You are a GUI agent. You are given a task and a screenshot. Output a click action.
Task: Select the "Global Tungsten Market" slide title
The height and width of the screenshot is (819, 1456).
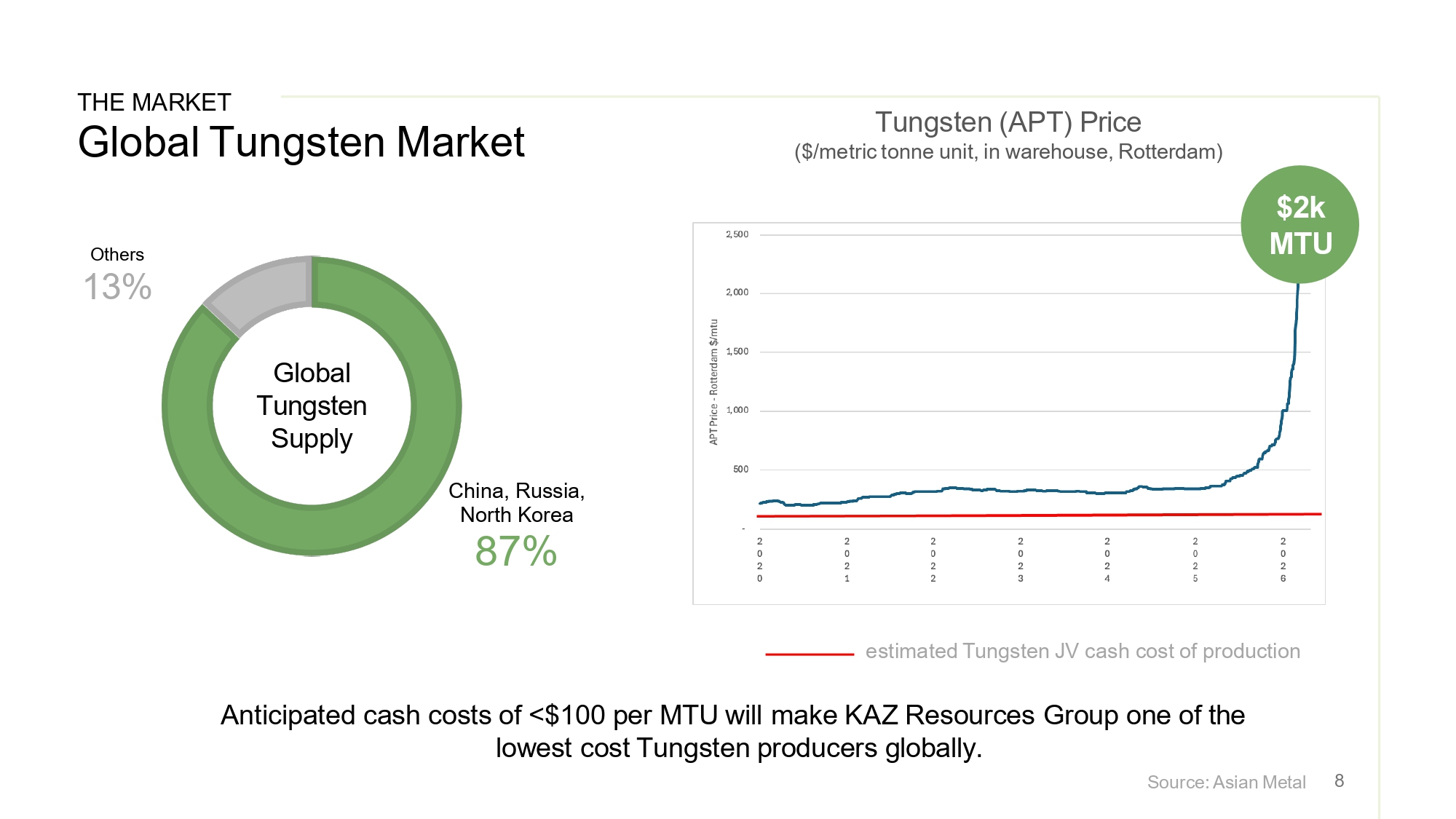point(301,142)
